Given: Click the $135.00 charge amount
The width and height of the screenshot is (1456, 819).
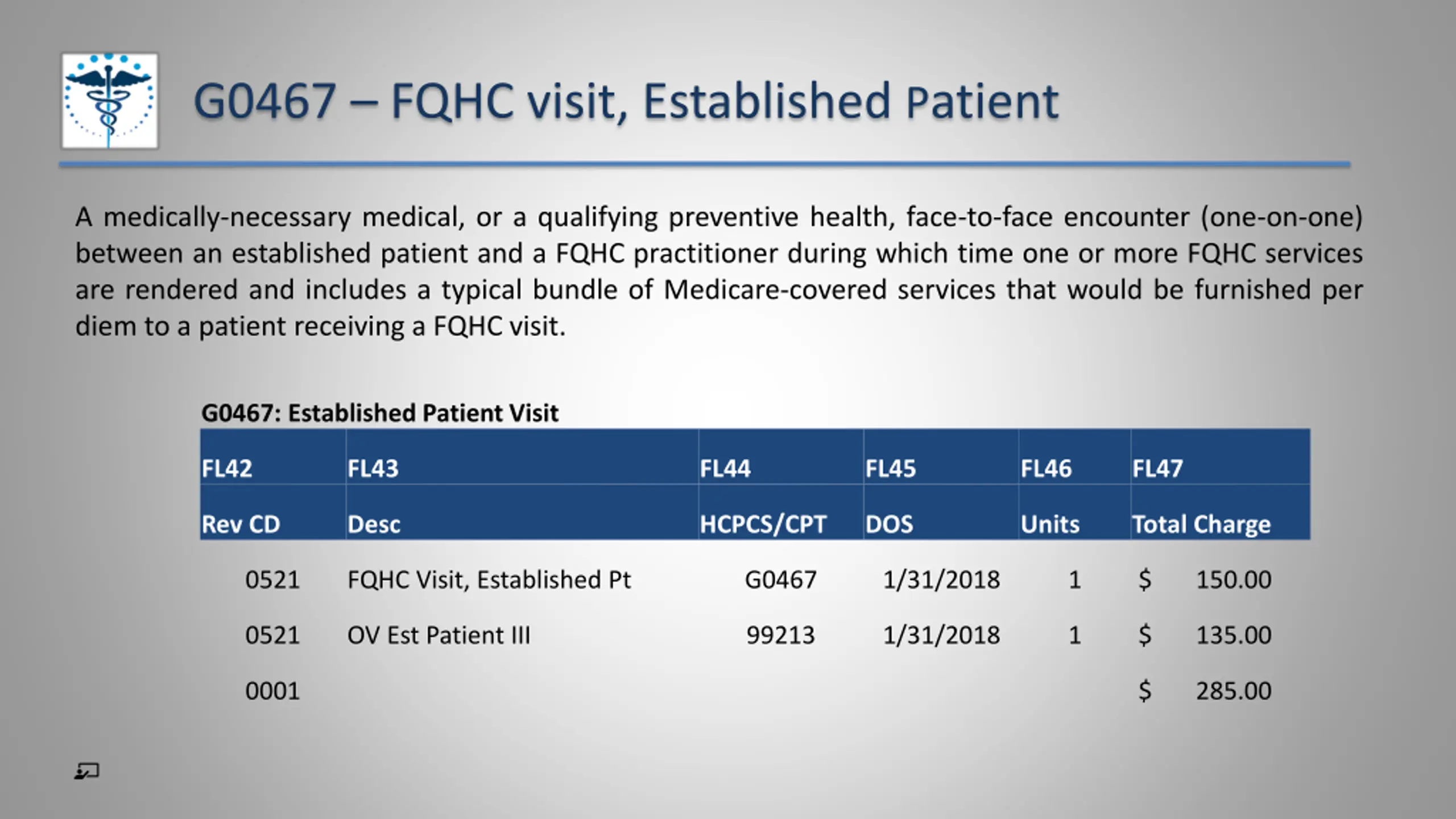Looking at the screenshot, I should (x=1205, y=635).
